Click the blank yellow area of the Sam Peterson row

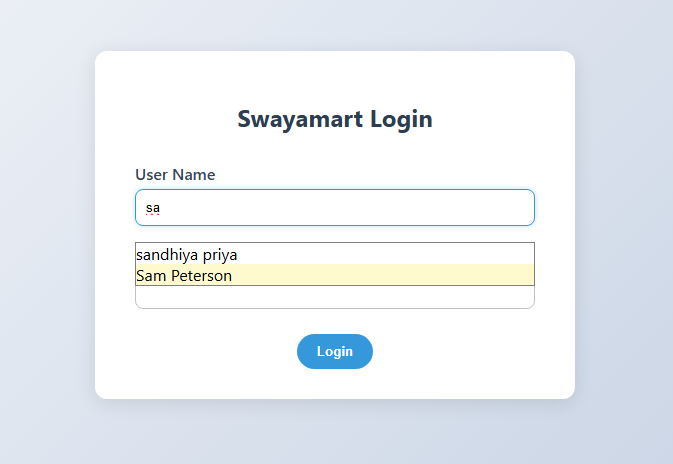pos(420,275)
